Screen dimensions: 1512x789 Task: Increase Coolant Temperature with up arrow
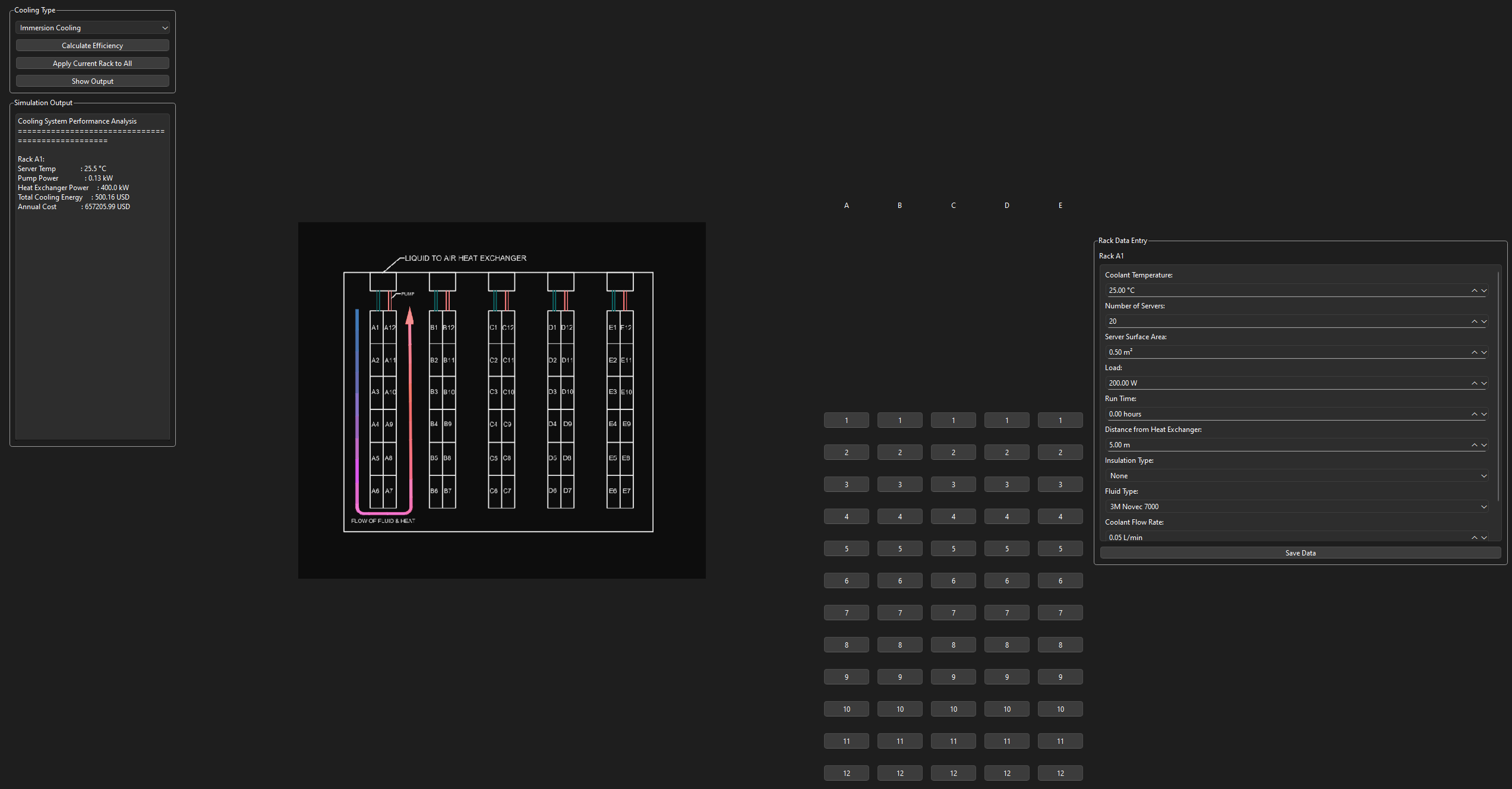click(1474, 291)
